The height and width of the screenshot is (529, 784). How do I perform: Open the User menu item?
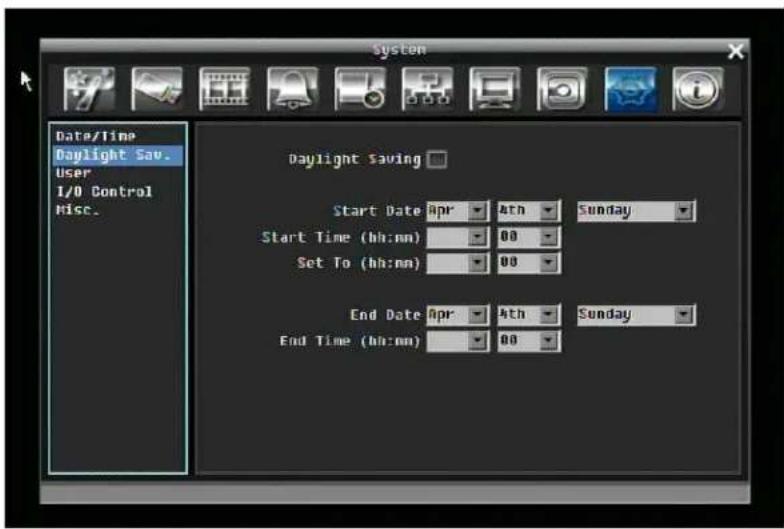point(74,173)
